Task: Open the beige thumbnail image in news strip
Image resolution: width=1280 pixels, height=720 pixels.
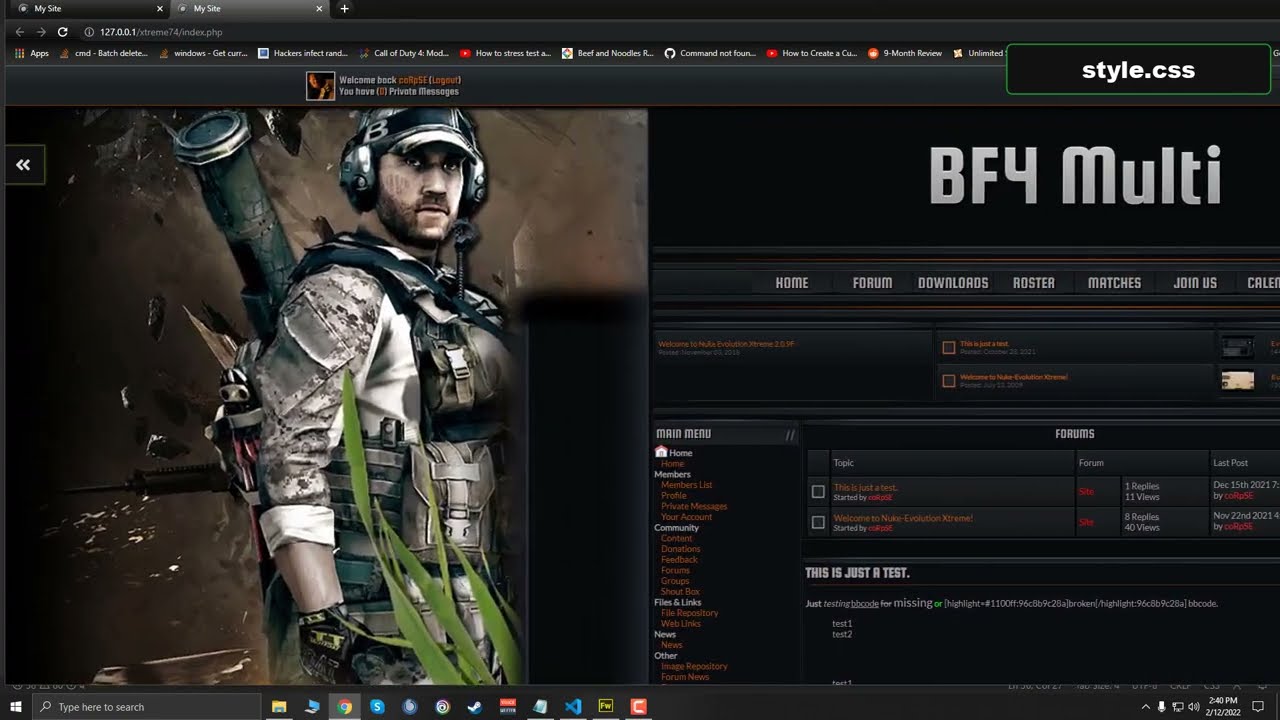Action: click(x=1237, y=380)
